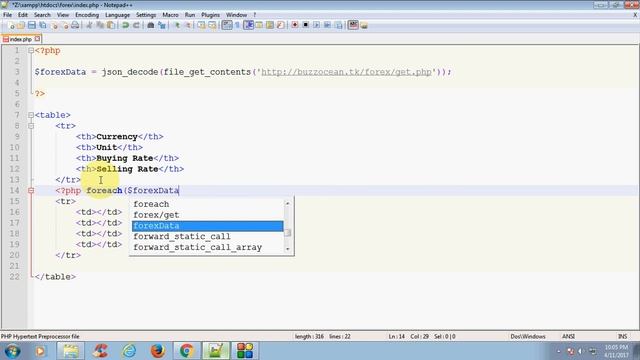Undo the last edit via toolbar
Screen dimensions: 640x360
click(x=125, y=25)
